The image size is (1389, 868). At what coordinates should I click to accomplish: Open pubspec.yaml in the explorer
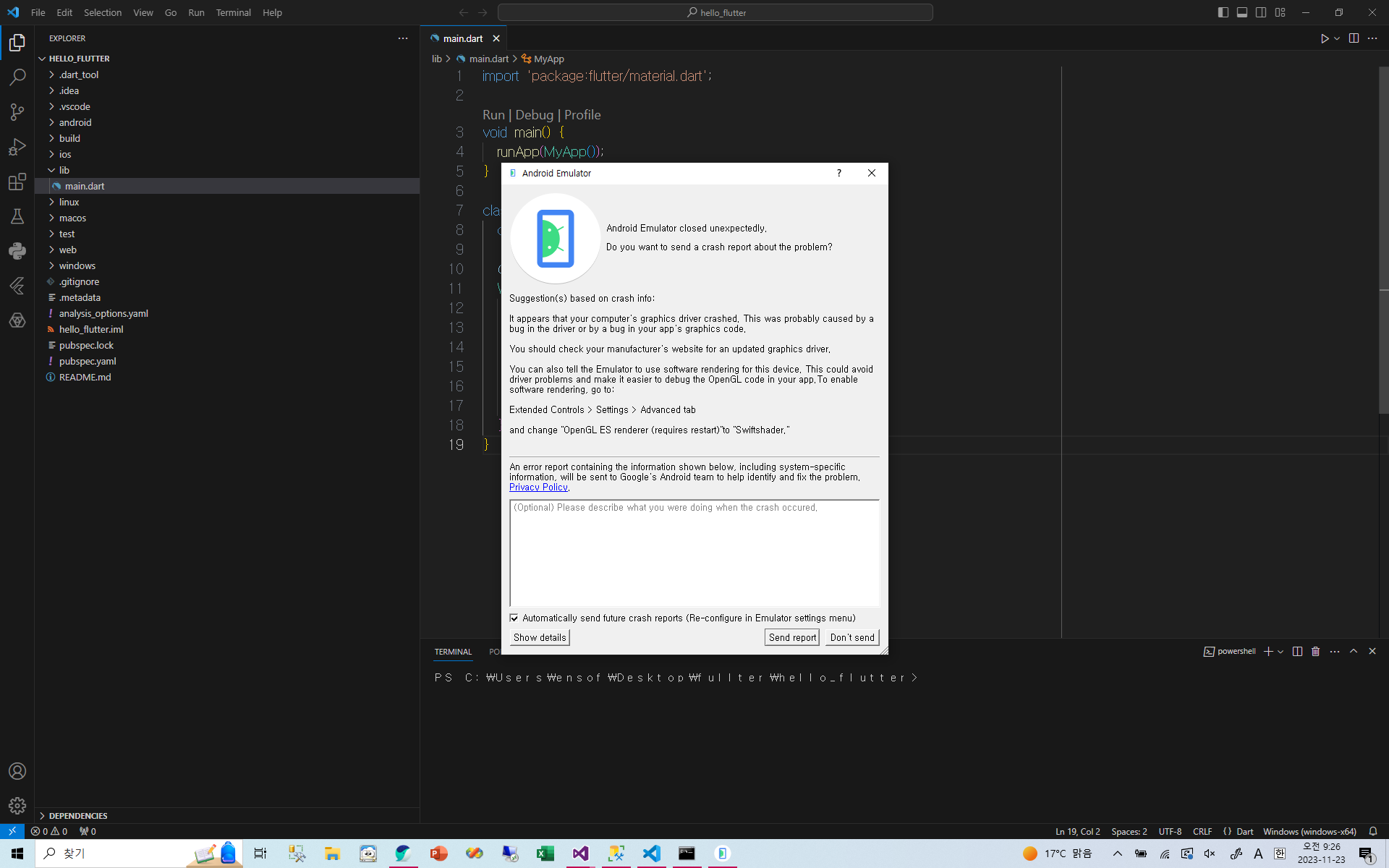point(88,361)
